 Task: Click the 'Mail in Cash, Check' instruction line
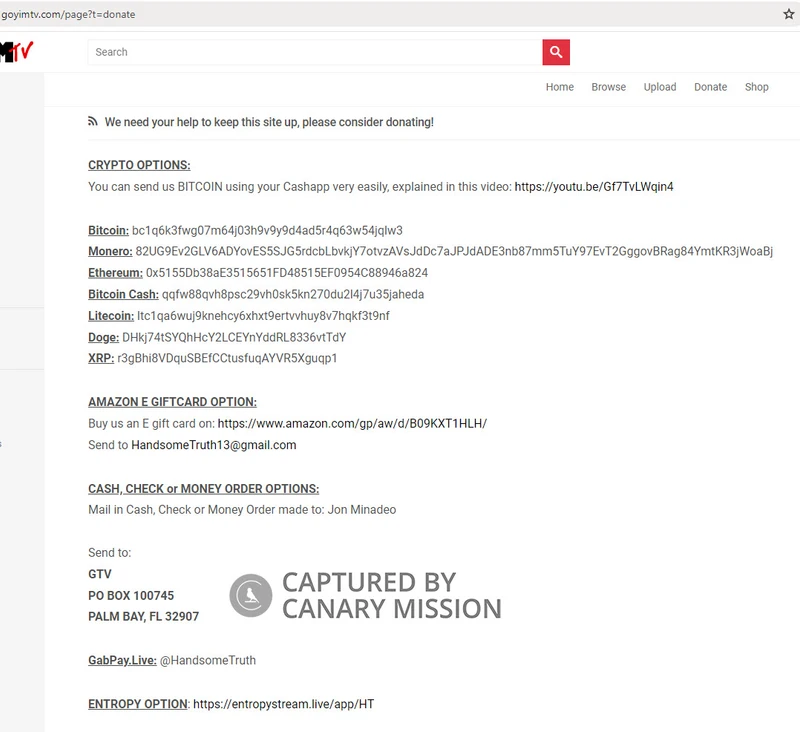click(242, 510)
